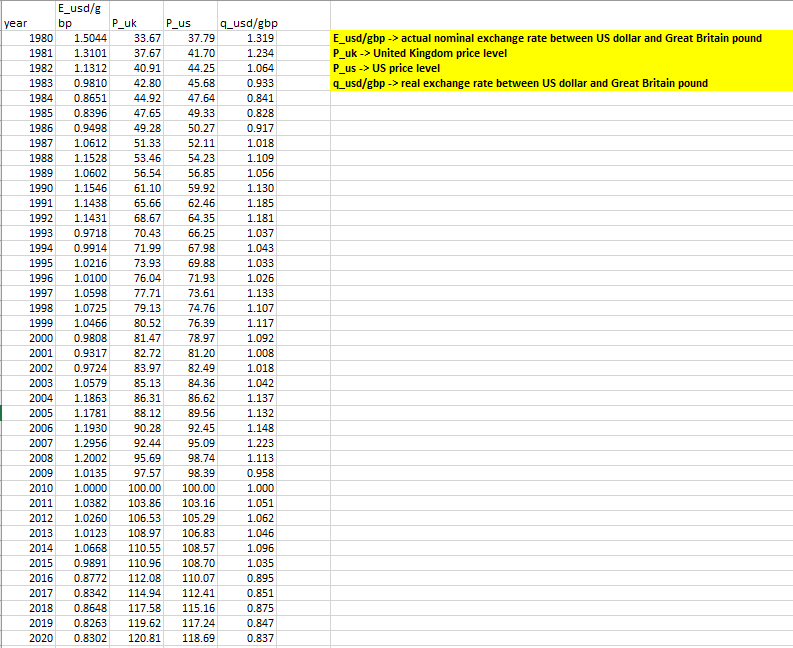Image resolution: width=793 pixels, height=648 pixels.
Task: Select P_uk cell 100.00 in 2010 row
Action: point(137,488)
